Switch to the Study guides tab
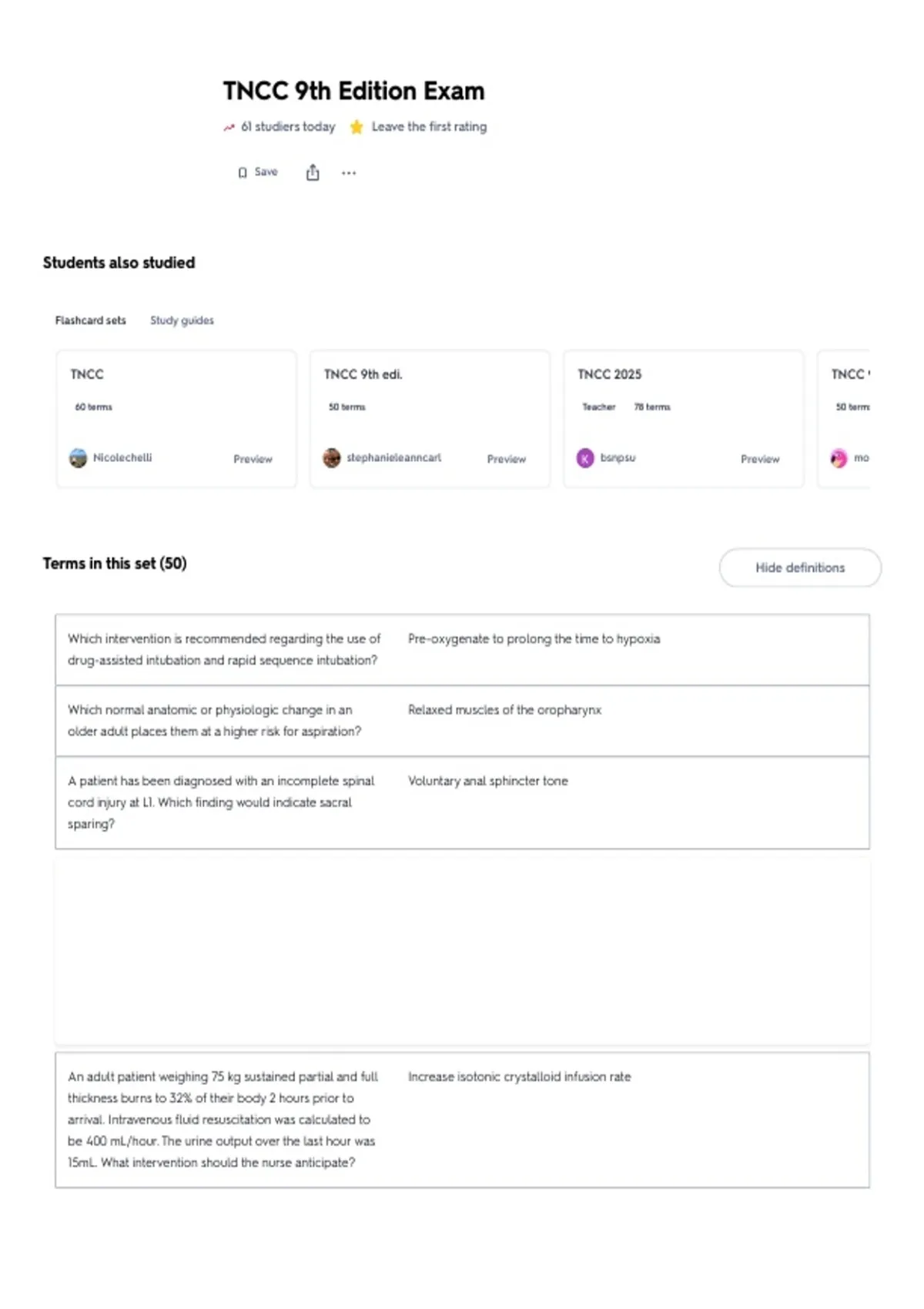The image size is (924, 1309). tap(182, 320)
